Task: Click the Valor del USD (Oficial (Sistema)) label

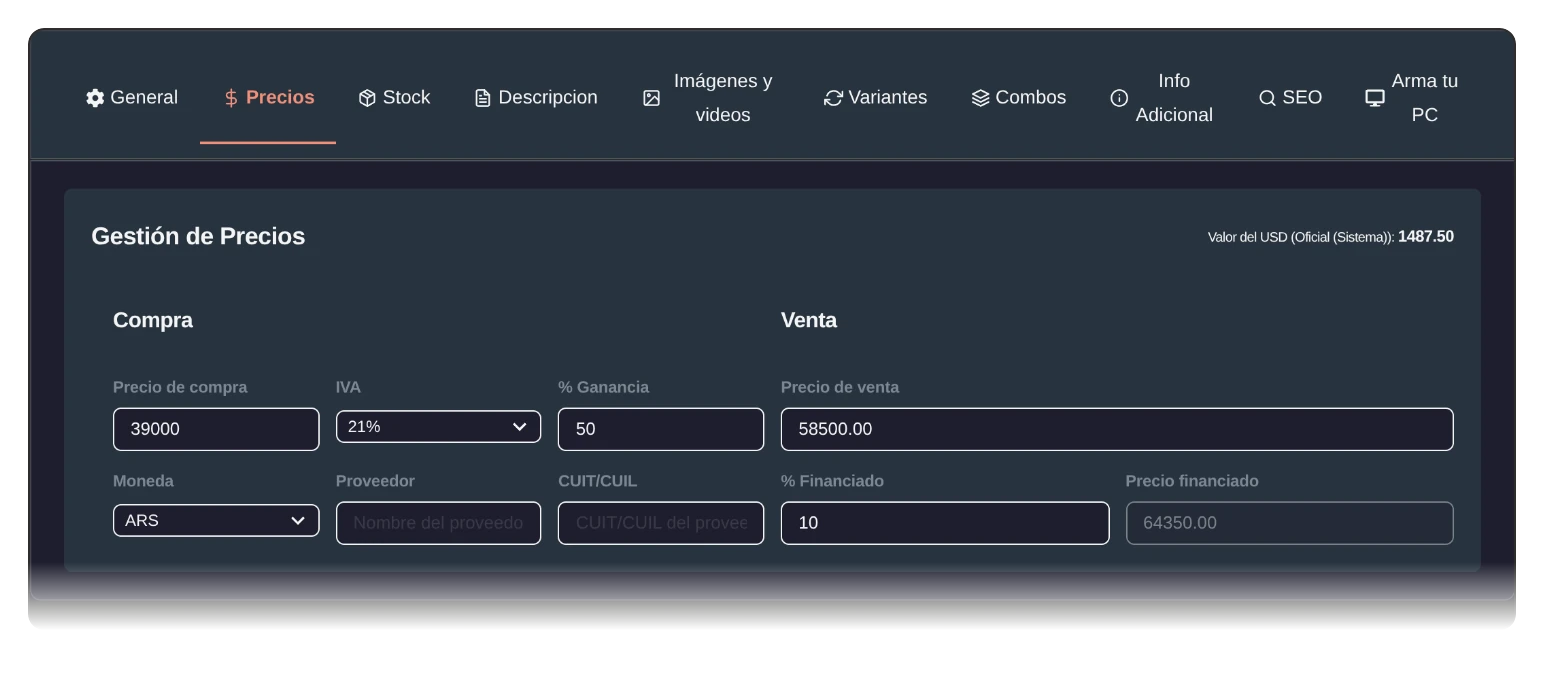Action: [1300, 237]
